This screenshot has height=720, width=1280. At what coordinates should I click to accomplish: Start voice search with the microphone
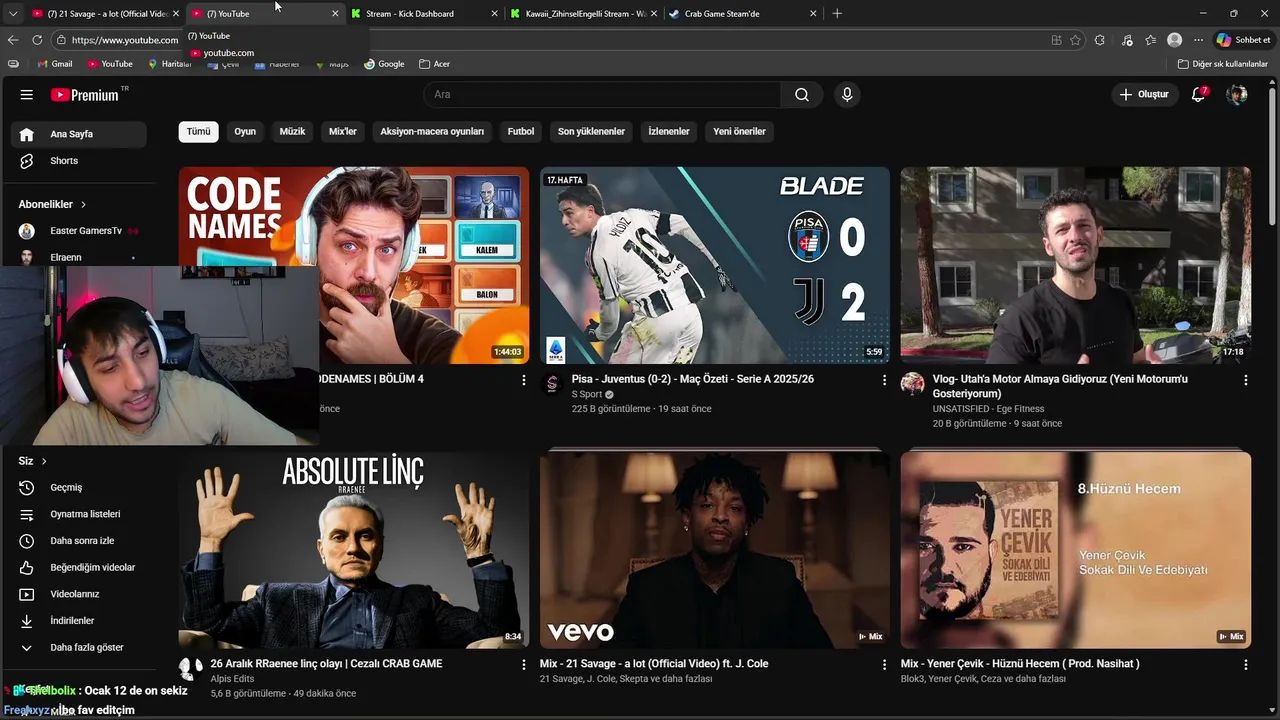tap(847, 95)
